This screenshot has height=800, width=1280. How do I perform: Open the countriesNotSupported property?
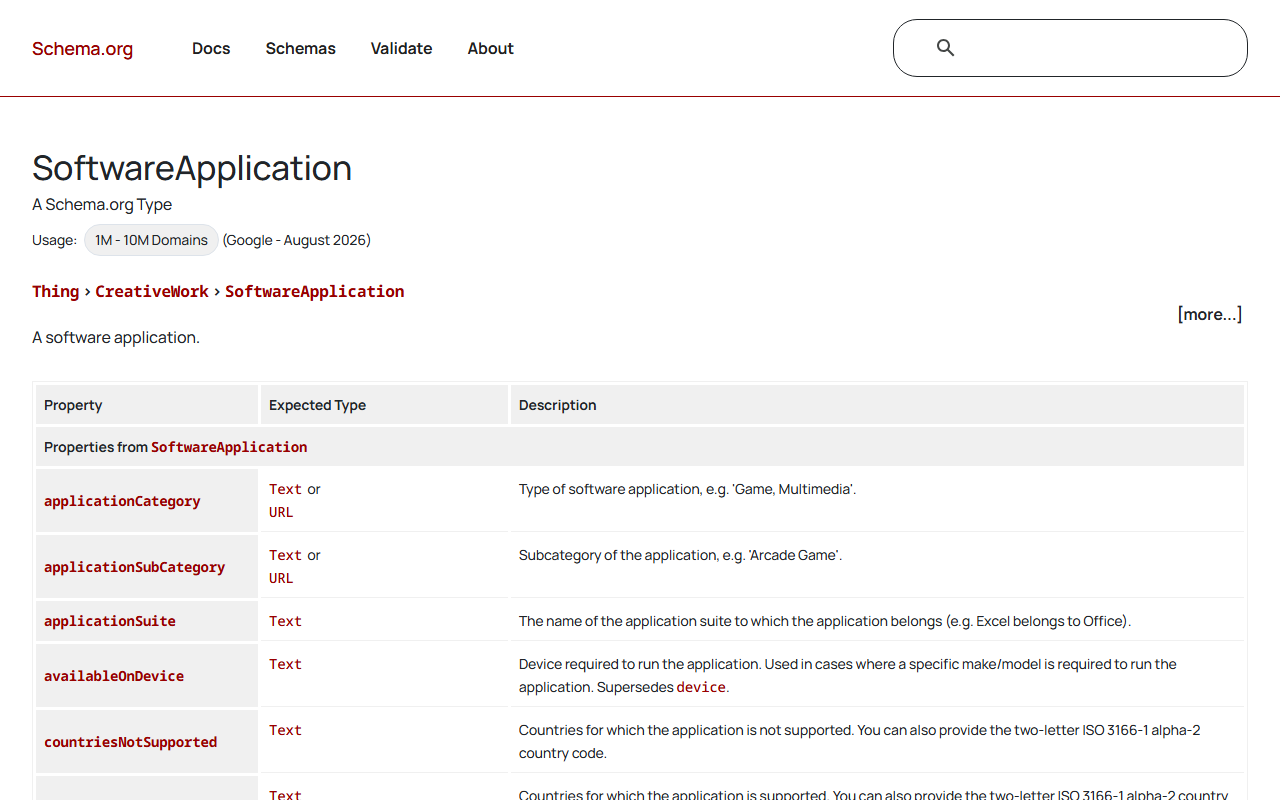[x=130, y=742]
